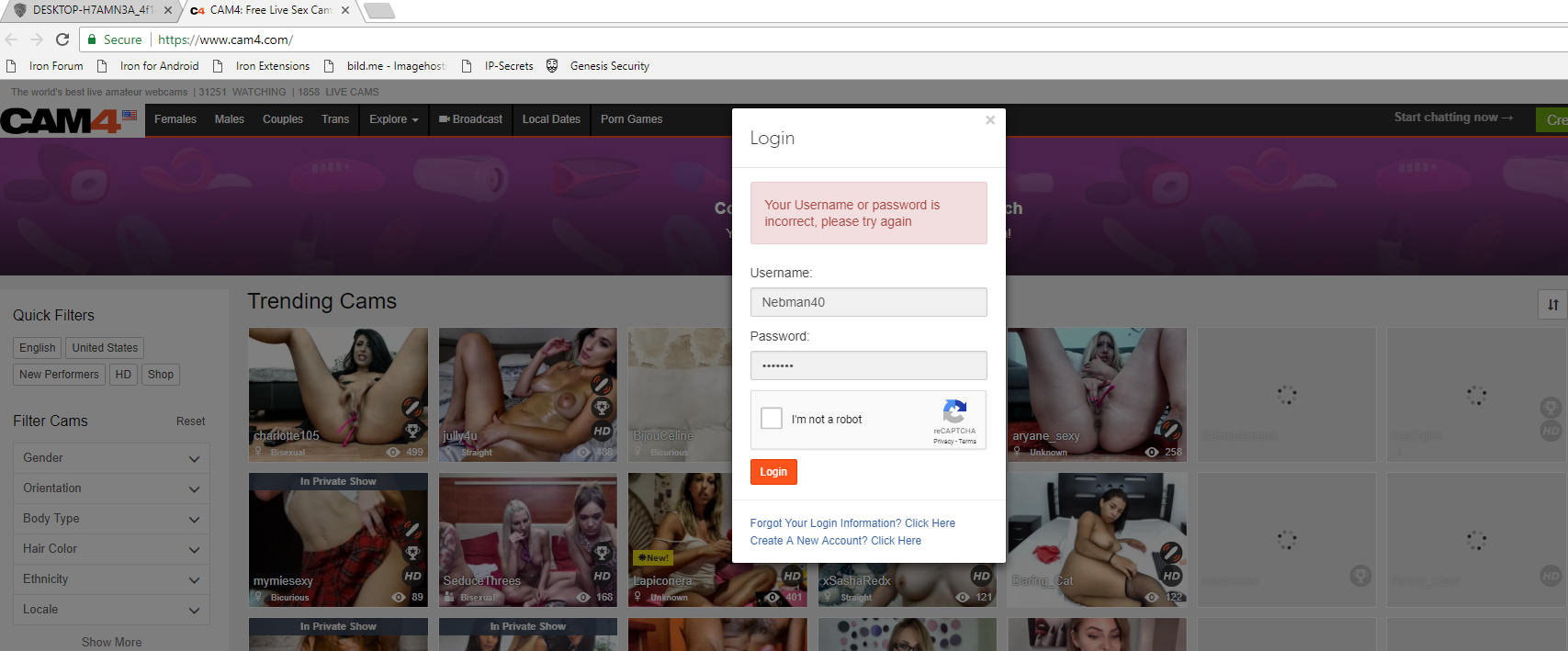
Task: Reset the Filter Cams selections
Action: pyautogui.click(x=190, y=421)
